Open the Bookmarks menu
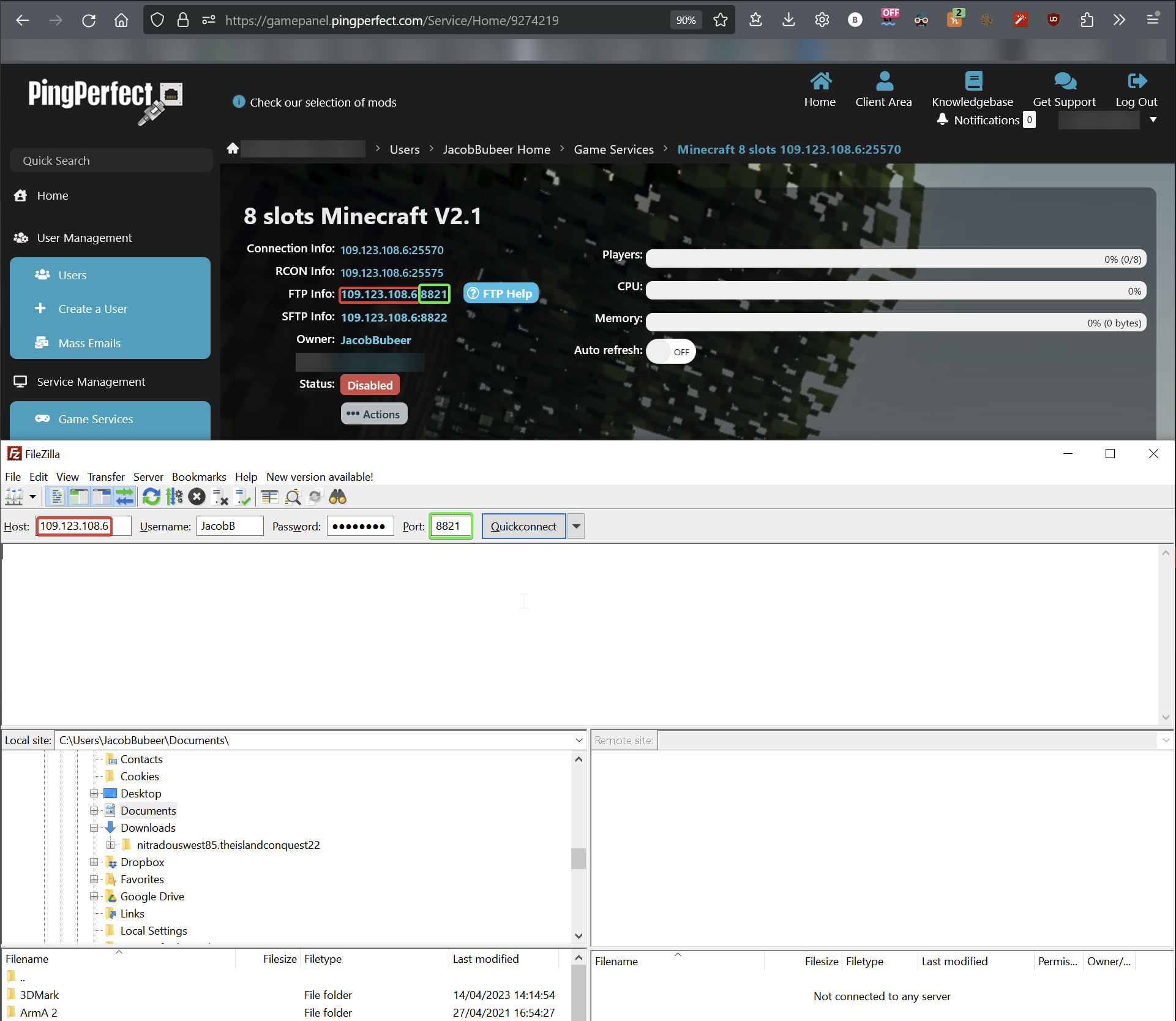Screen dimensions: 1176x1021 (x=199, y=477)
